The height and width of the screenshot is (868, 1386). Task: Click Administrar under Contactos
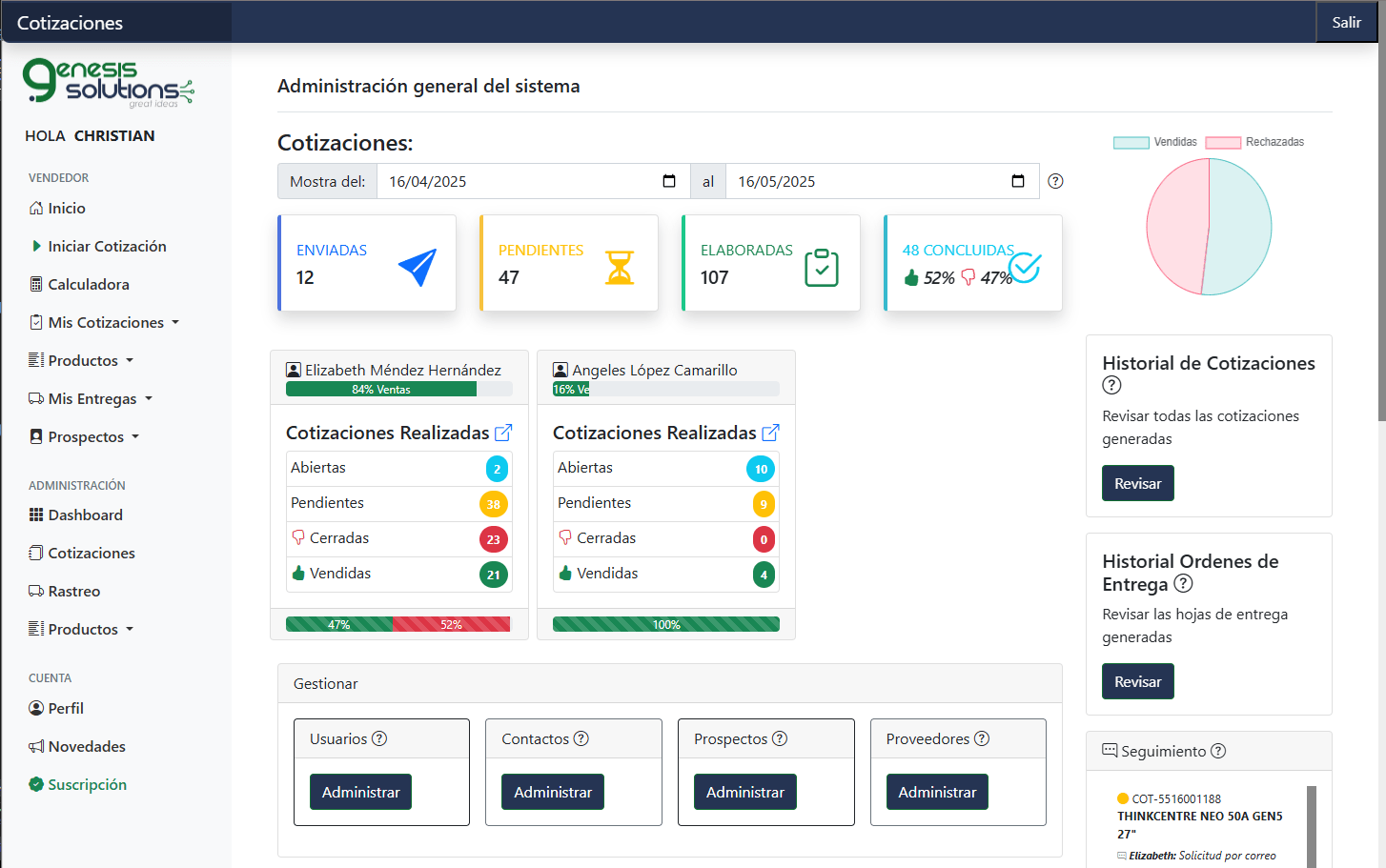[x=553, y=792]
